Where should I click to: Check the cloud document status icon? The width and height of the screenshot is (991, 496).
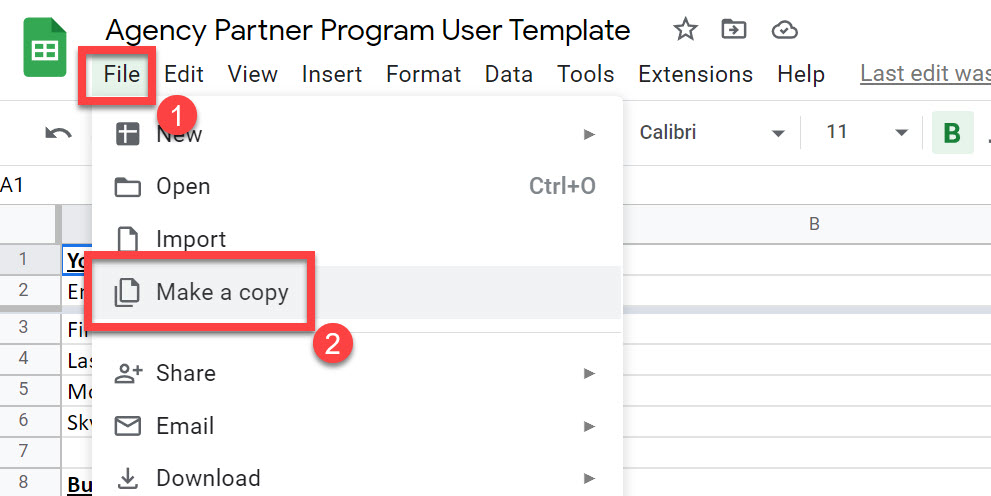pyautogui.click(x=785, y=30)
